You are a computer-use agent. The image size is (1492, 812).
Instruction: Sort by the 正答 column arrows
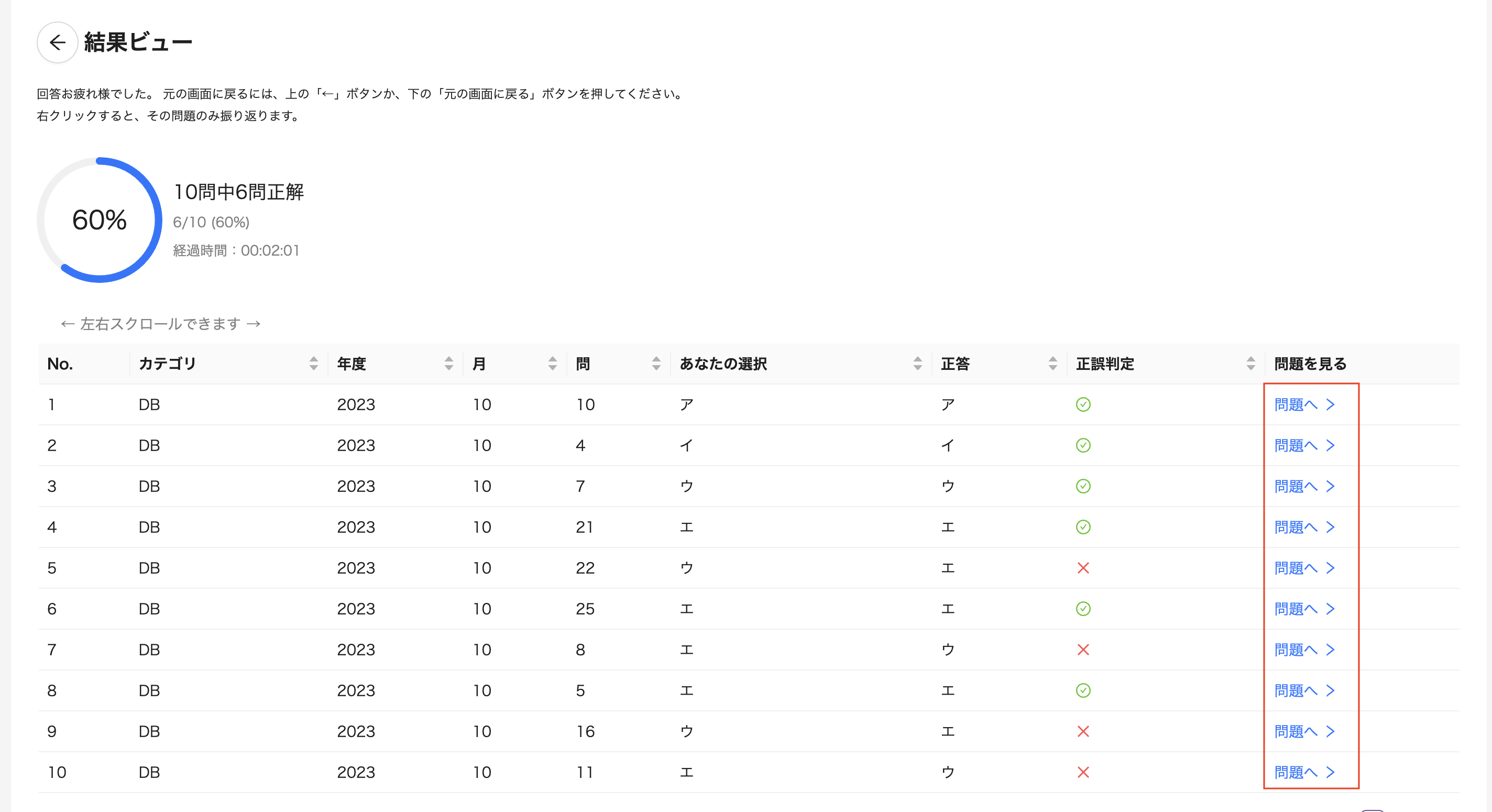pyautogui.click(x=1052, y=364)
